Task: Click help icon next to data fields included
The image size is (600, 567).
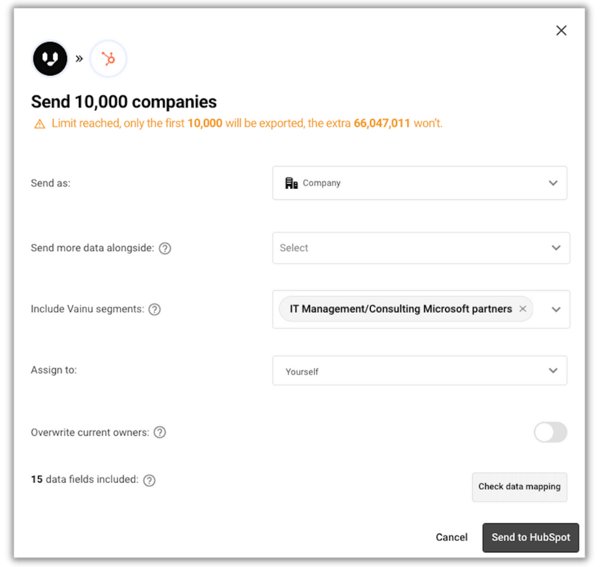Action: pos(149,480)
